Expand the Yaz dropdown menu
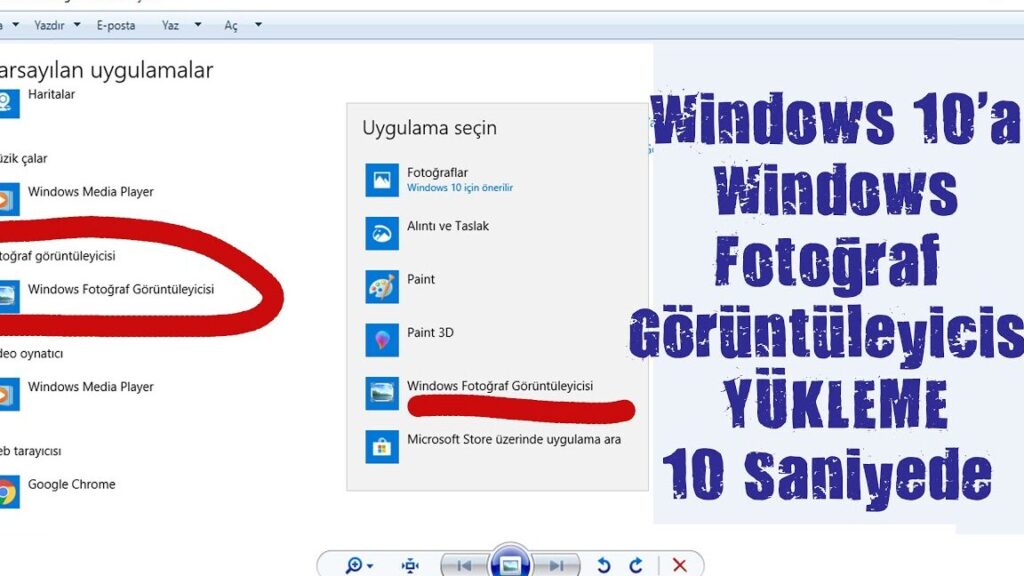Screen dimensions: 1024x576 tap(179, 26)
